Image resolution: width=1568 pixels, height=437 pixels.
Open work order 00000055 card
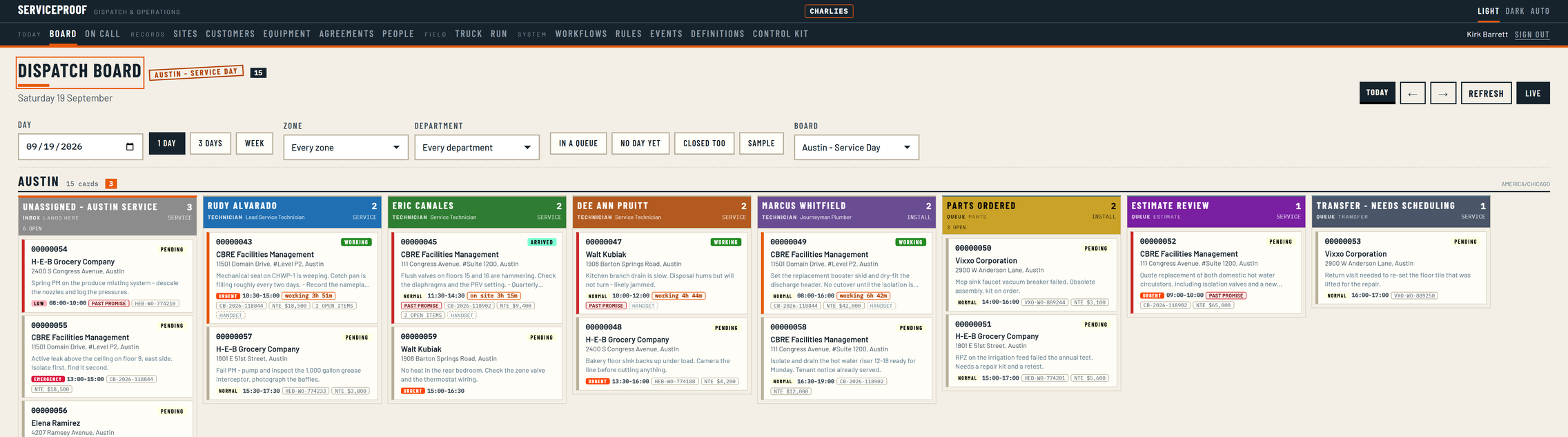tap(108, 356)
